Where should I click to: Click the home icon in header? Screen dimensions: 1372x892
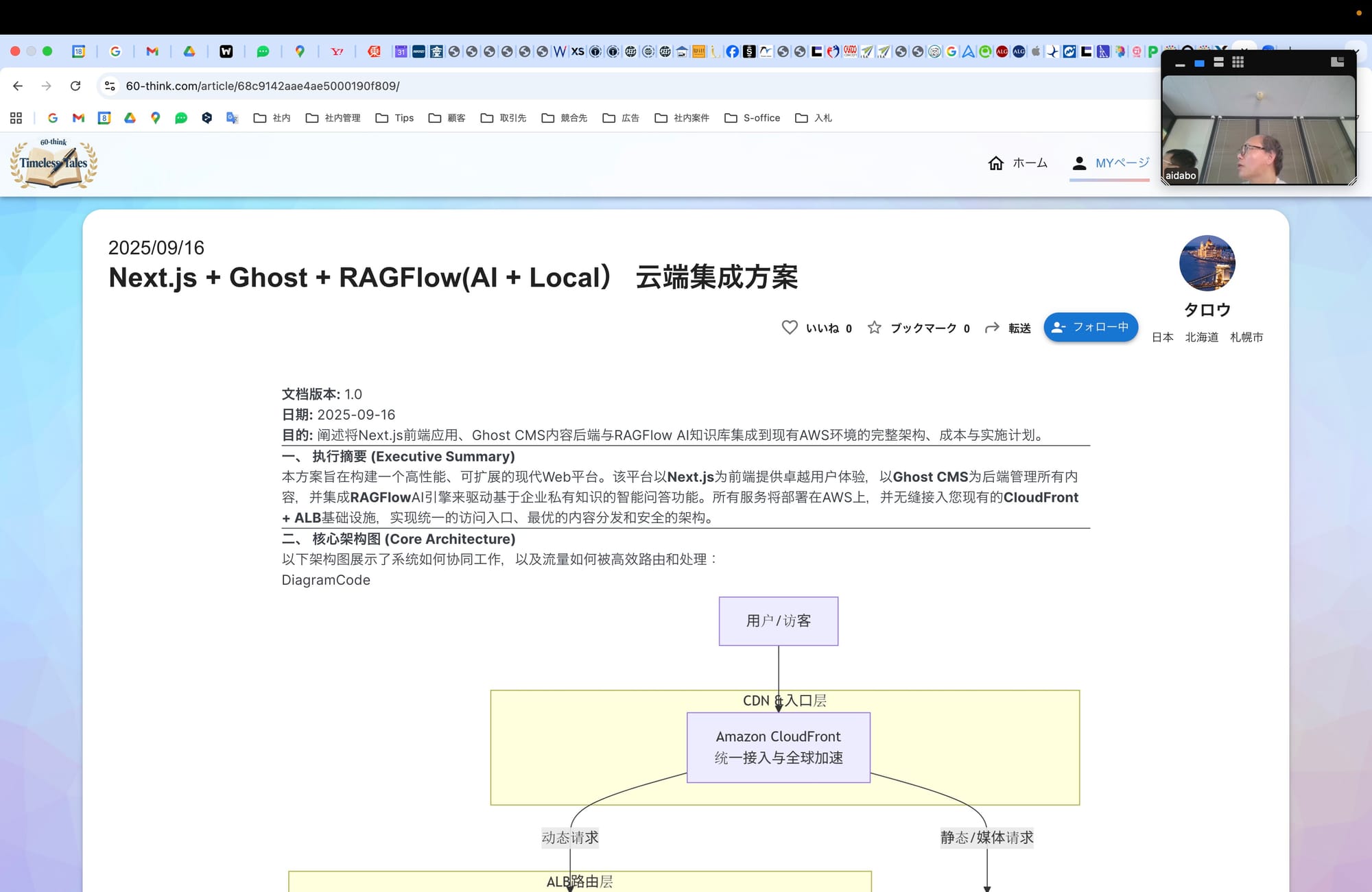coord(995,163)
